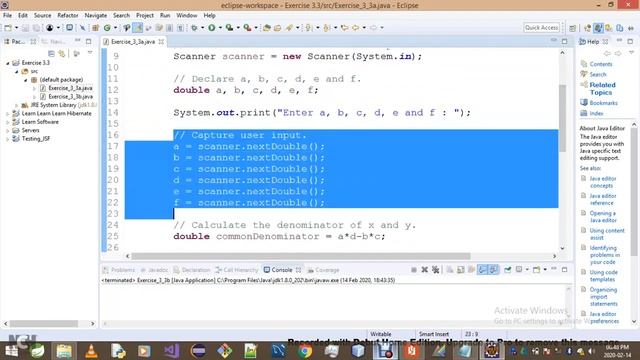This screenshot has width=640, height=360.
Task: Click the New file wizard icon
Action: coord(8,28)
